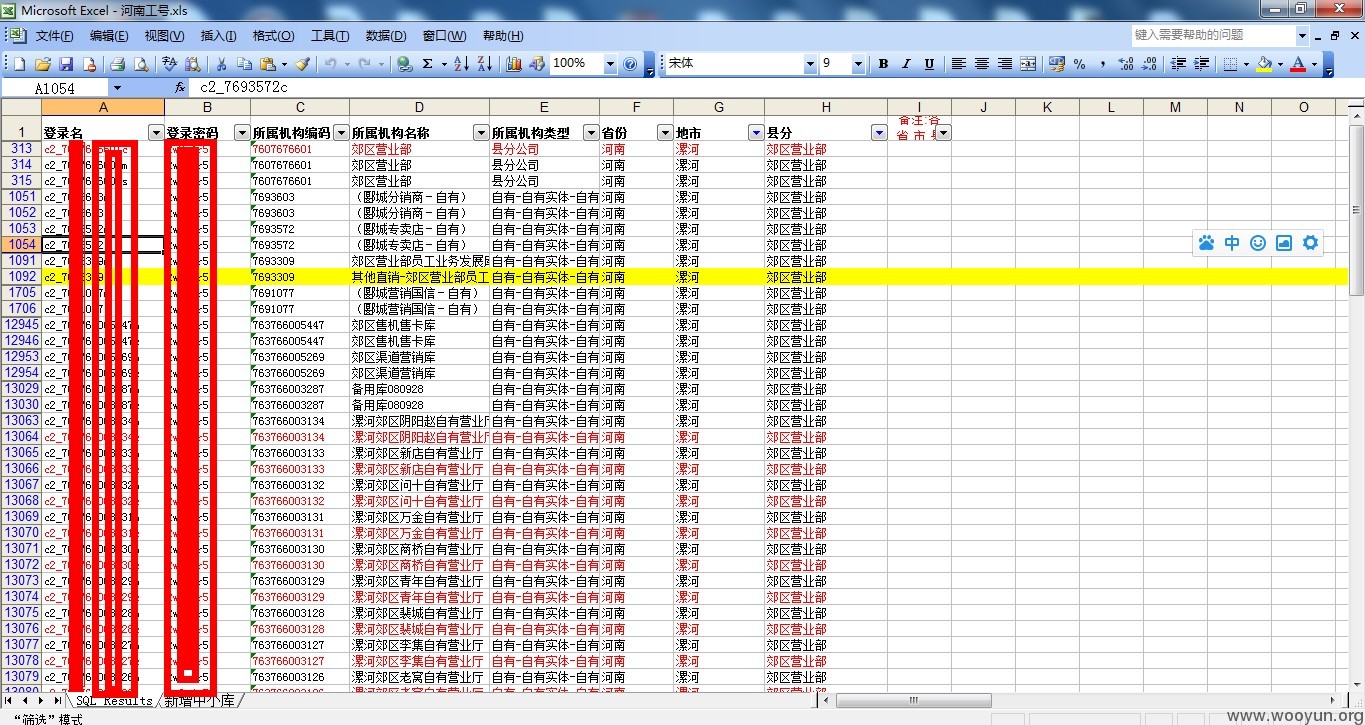Click the Select All corner button
The width and height of the screenshot is (1365, 725).
click(20, 107)
